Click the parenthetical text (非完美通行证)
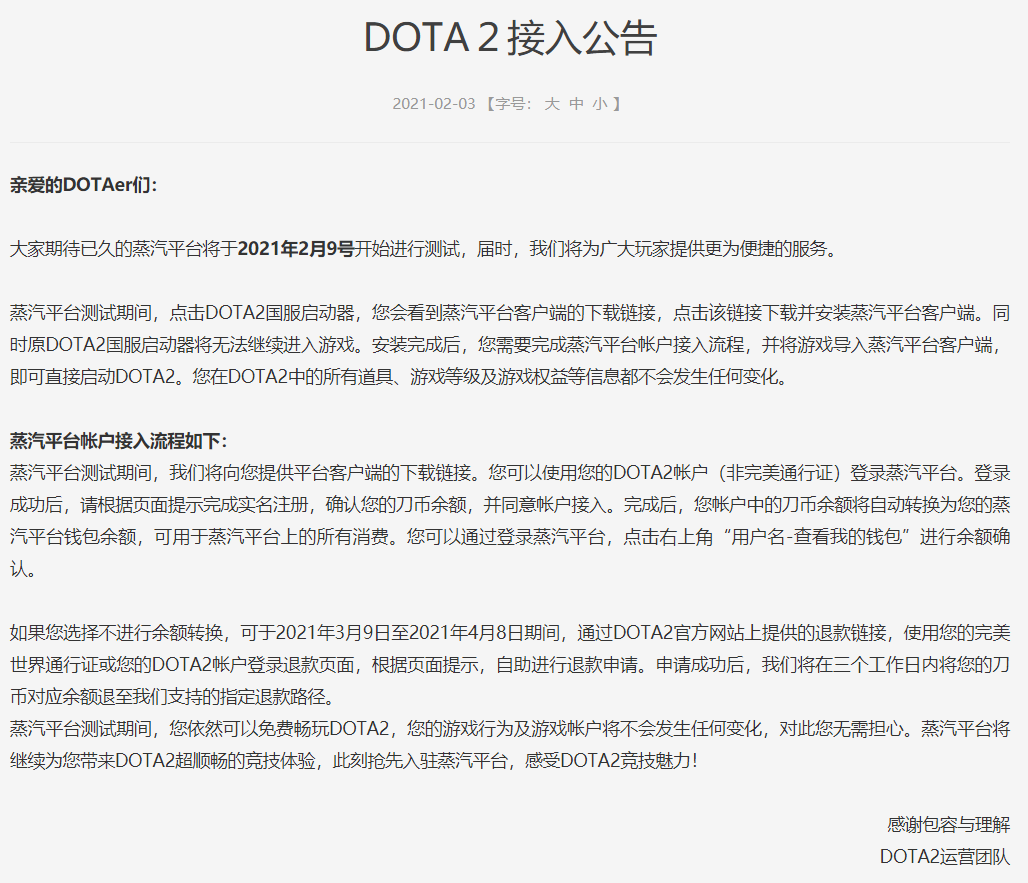 click(780, 473)
